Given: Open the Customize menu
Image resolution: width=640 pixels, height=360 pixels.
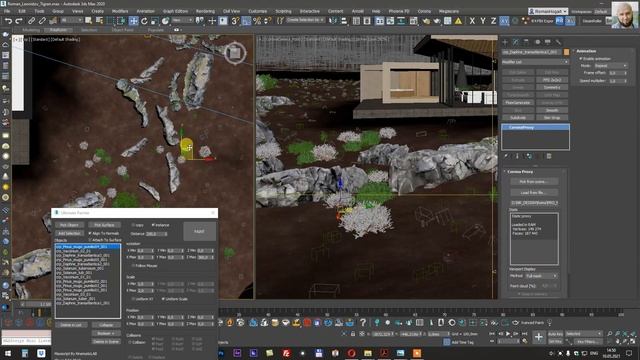Looking at the screenshot, I should click(x=258, y=11).
